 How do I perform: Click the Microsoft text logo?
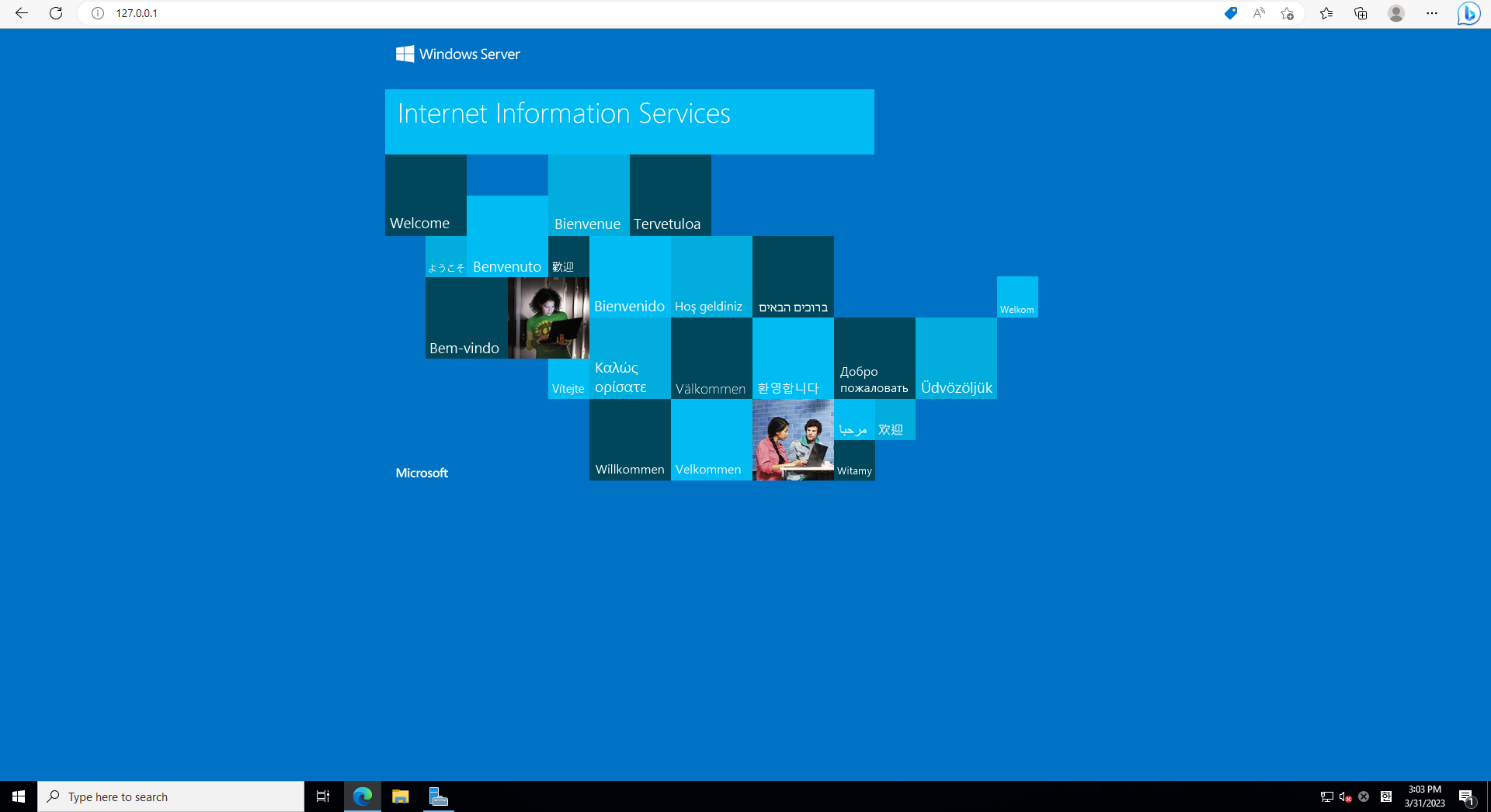pos(422,473)
